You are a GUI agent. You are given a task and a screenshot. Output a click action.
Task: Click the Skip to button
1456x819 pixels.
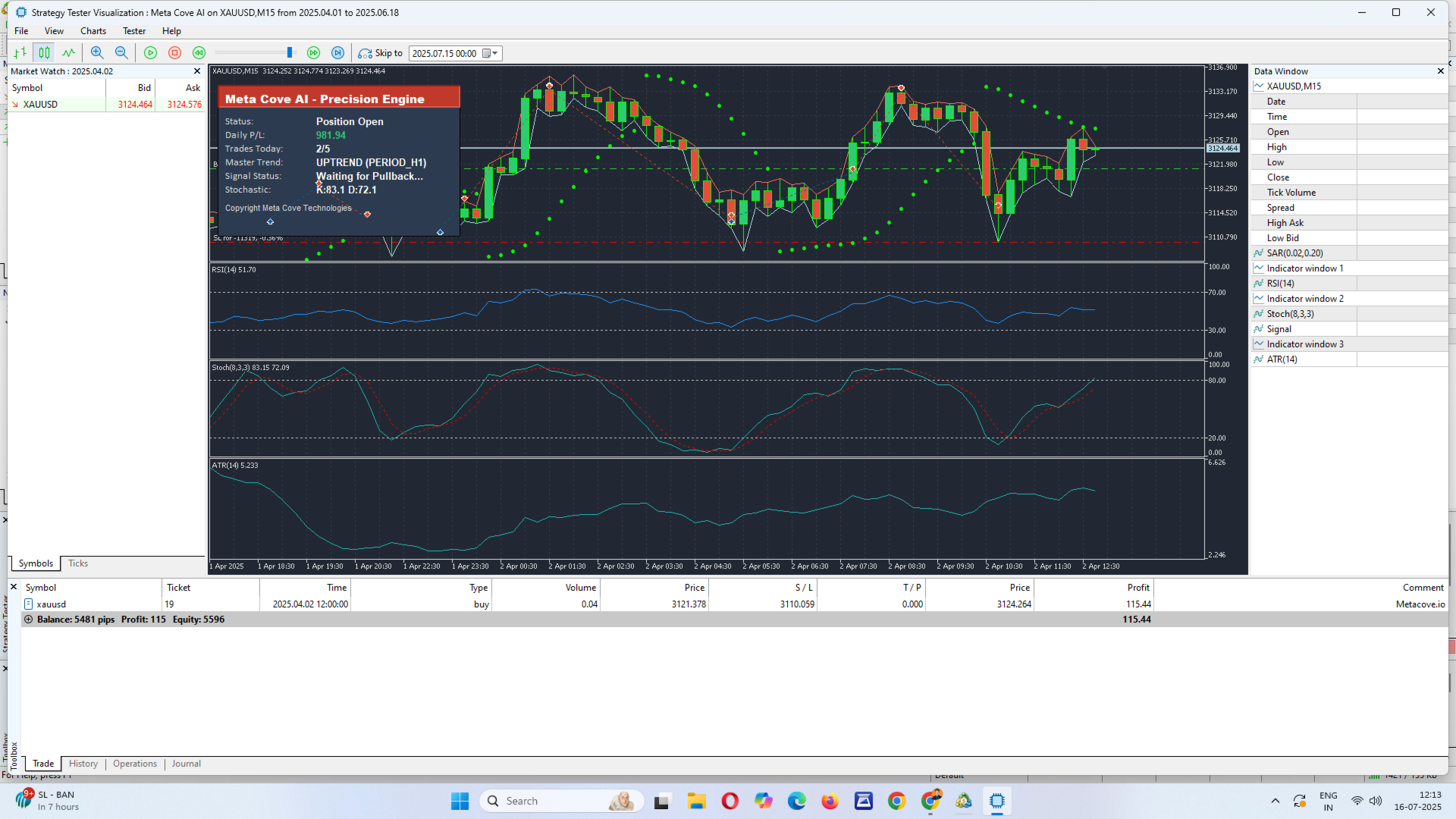coord(381,53)
